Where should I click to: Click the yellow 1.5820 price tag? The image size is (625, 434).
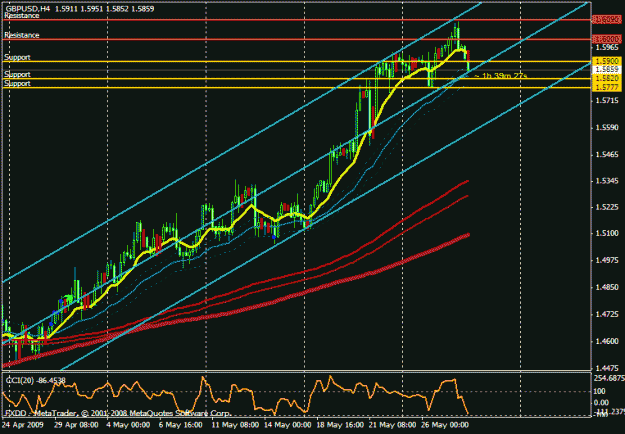click(607, 79)
